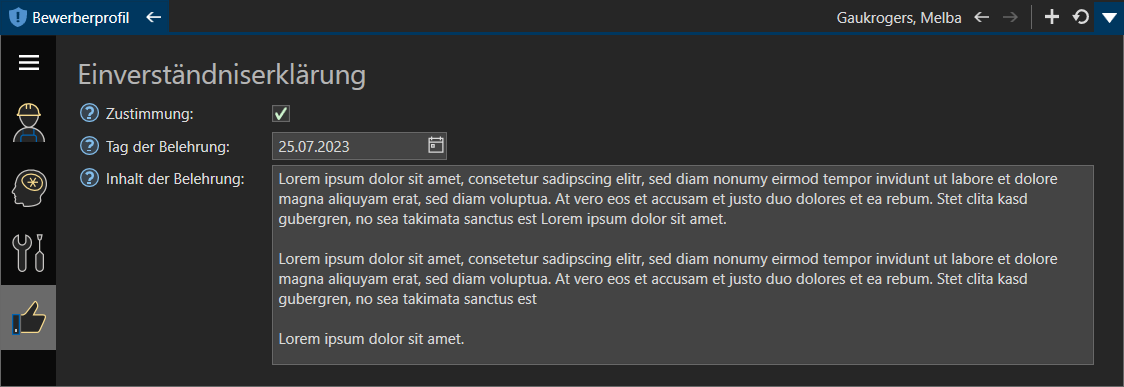Go back with arrow beside Bewerberprofil

coord(153,17)
